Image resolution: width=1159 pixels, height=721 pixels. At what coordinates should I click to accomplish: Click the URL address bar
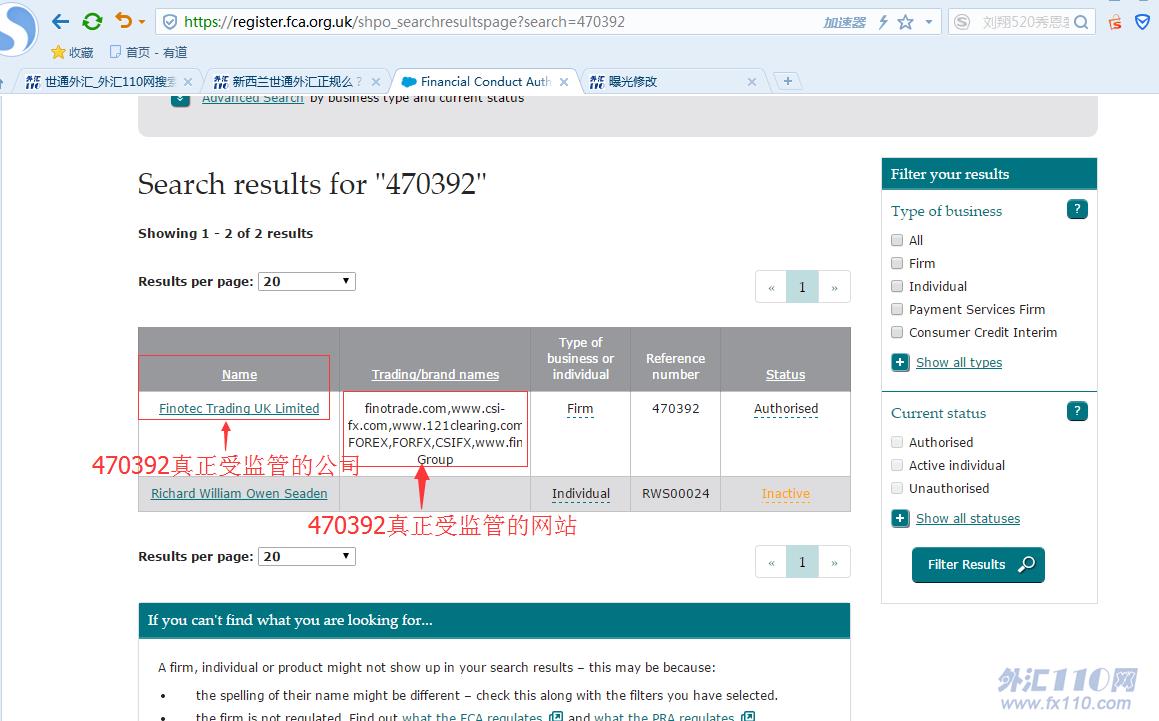click(x=500, y=21)
